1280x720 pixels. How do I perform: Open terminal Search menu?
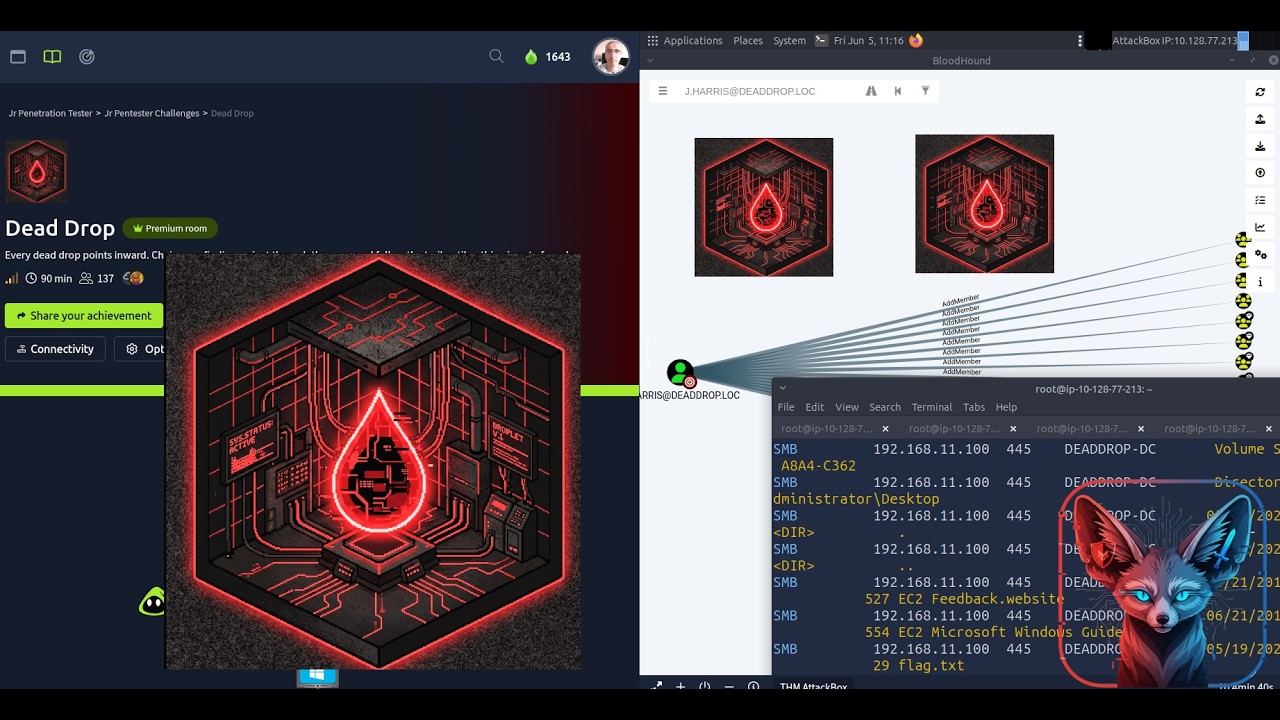[885, 407]
